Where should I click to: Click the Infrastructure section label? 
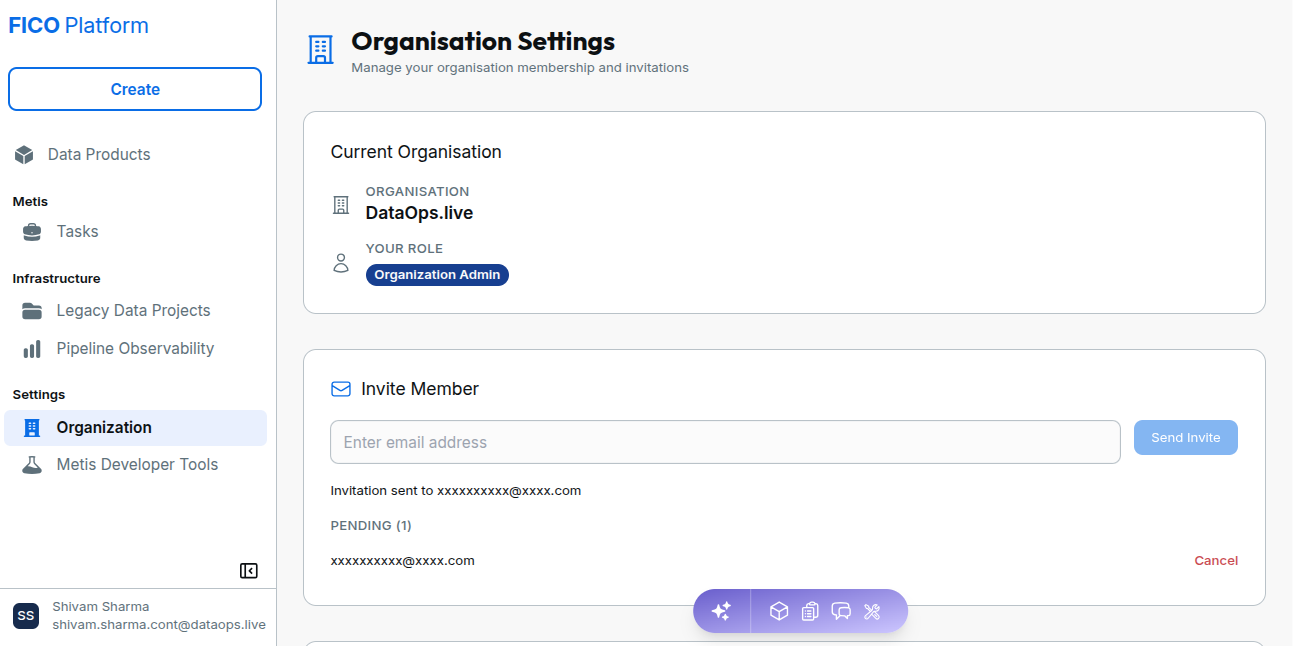coord(57,279)
